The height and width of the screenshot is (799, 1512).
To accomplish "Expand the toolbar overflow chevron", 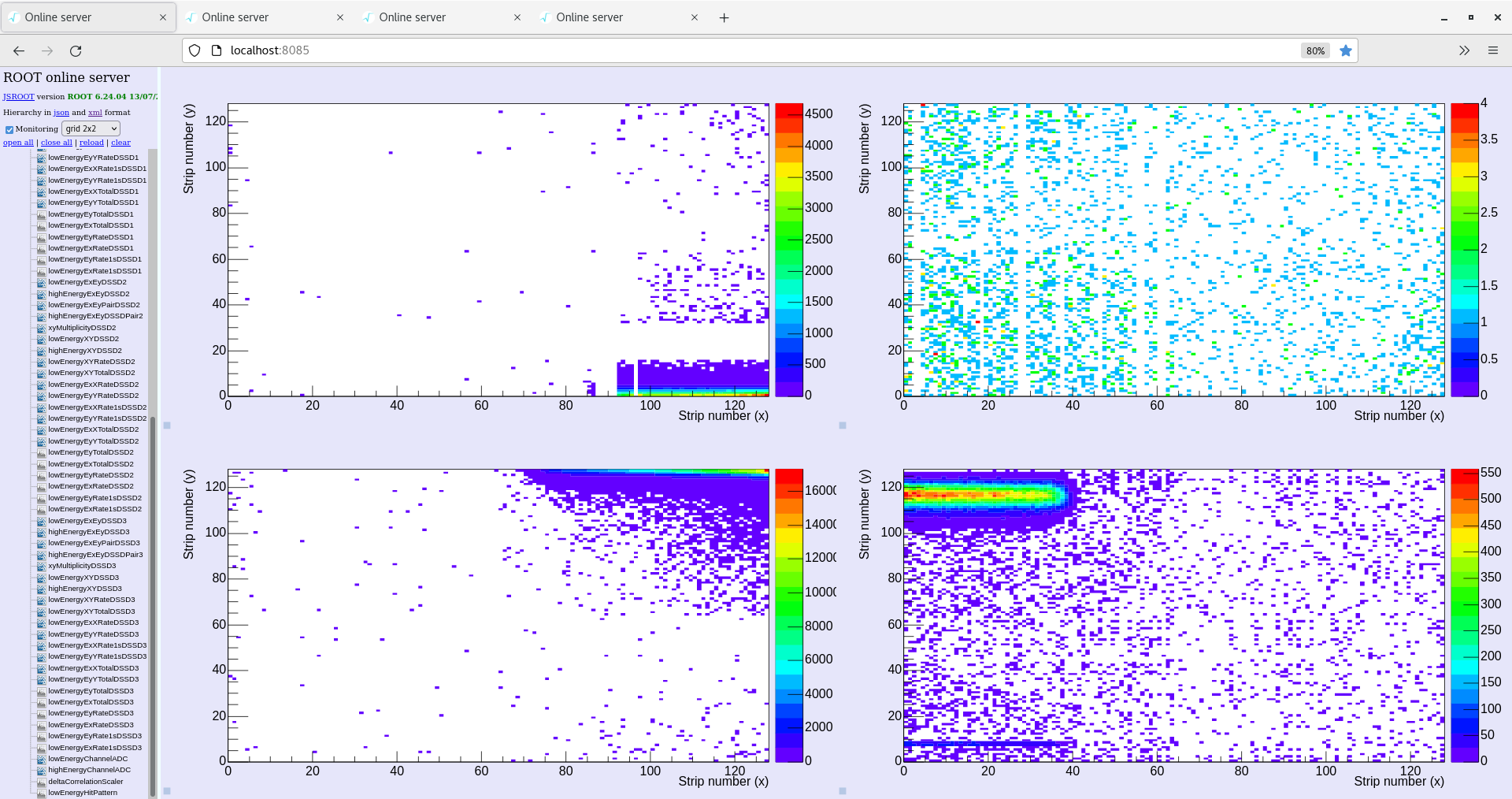I will tap(1463, 50).
